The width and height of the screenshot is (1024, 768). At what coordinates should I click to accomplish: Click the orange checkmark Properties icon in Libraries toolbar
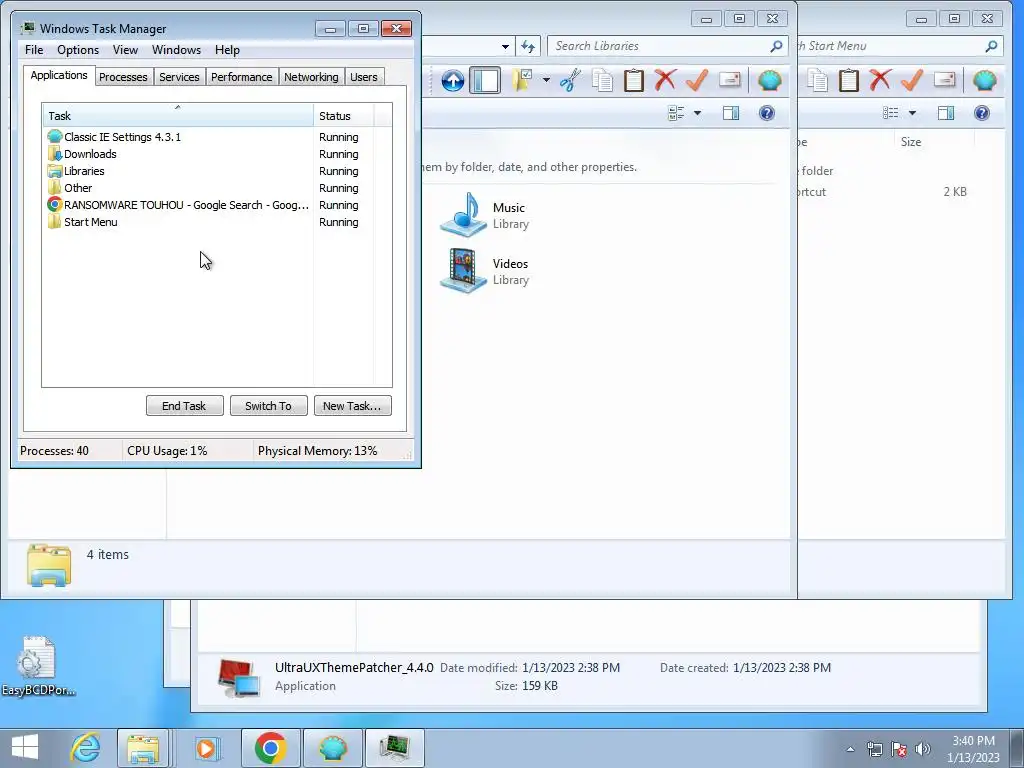point(697,81)
